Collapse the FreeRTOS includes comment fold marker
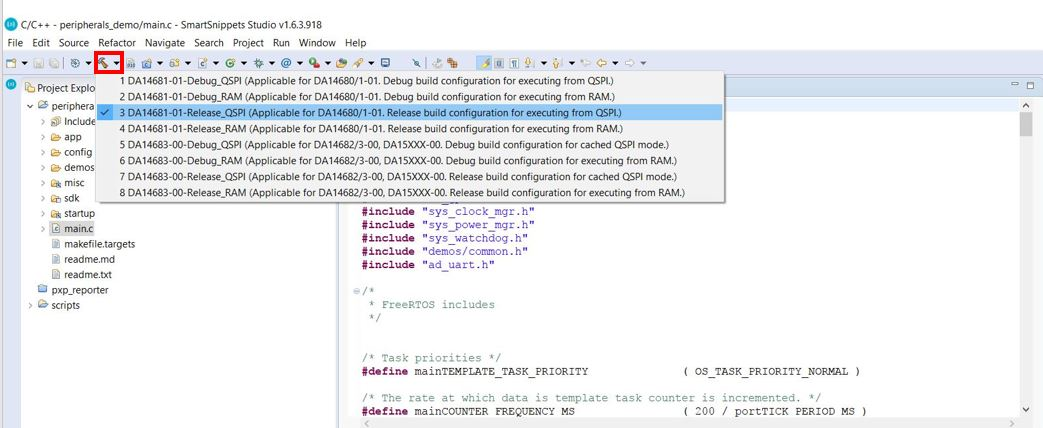Screen dimensions: 1043x428 pos(357,291)
